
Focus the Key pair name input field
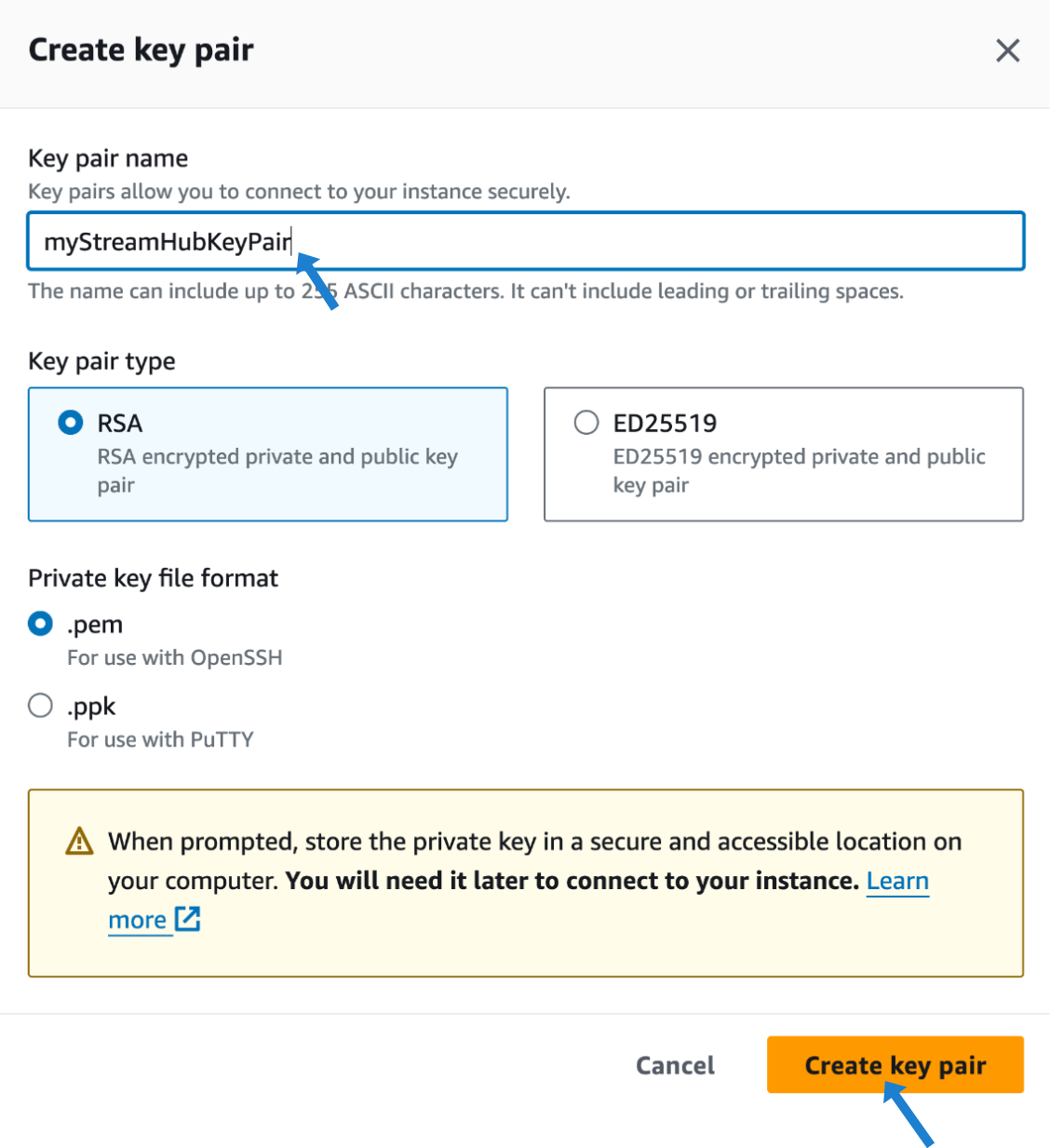[x=526, y=241]
